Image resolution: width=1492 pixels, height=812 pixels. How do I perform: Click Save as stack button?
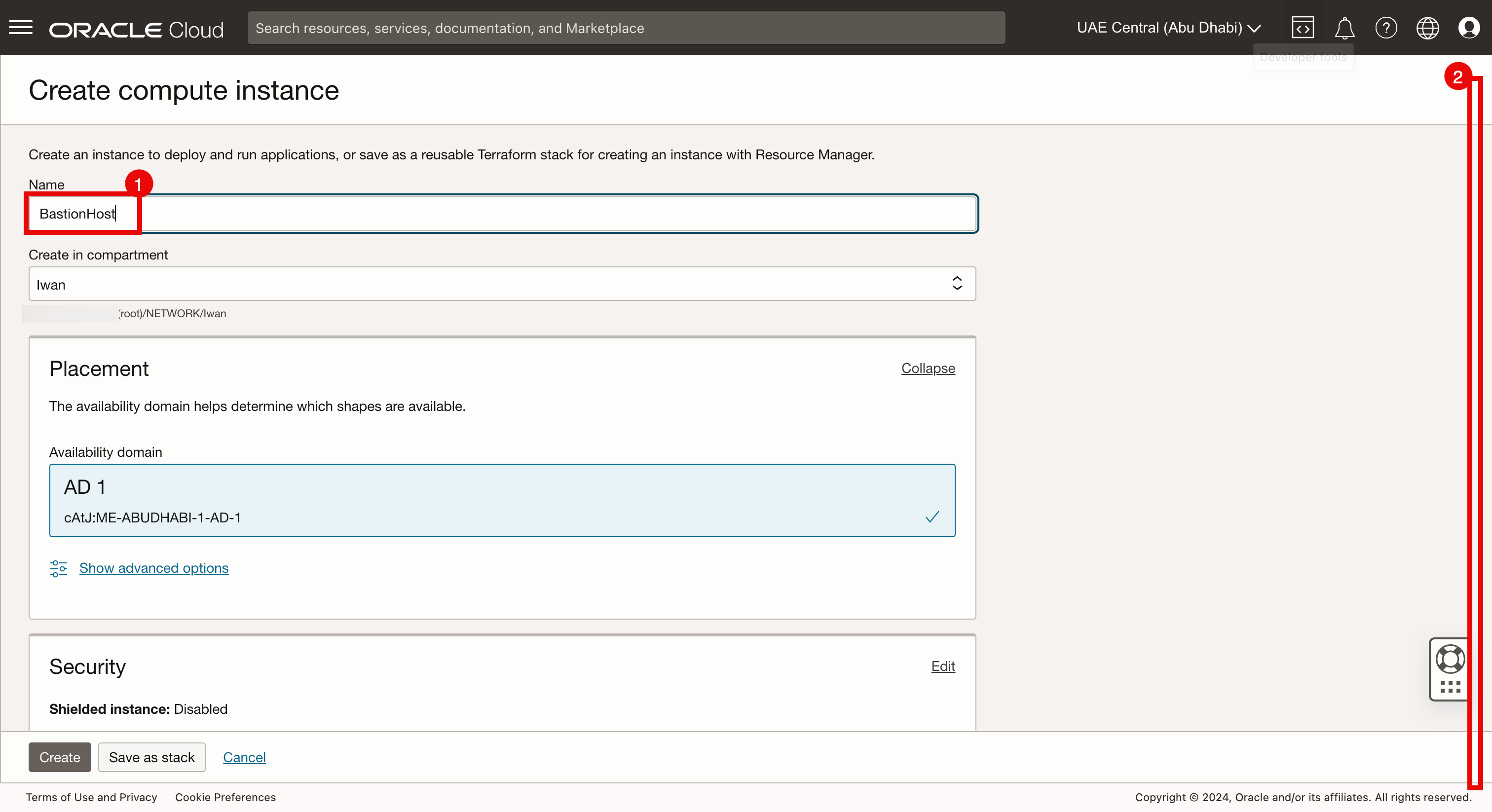(x=152, y=757)
